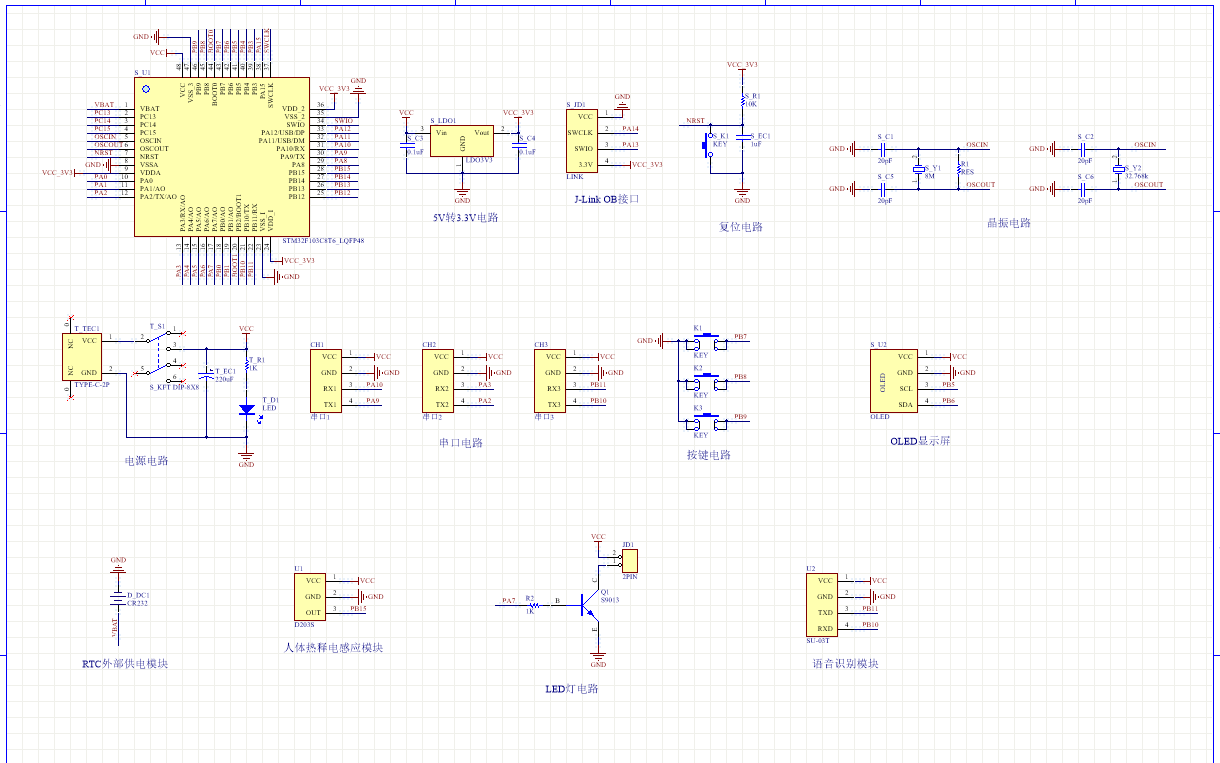Select the S_Y1 8M crystal symbol

[921, 170]
